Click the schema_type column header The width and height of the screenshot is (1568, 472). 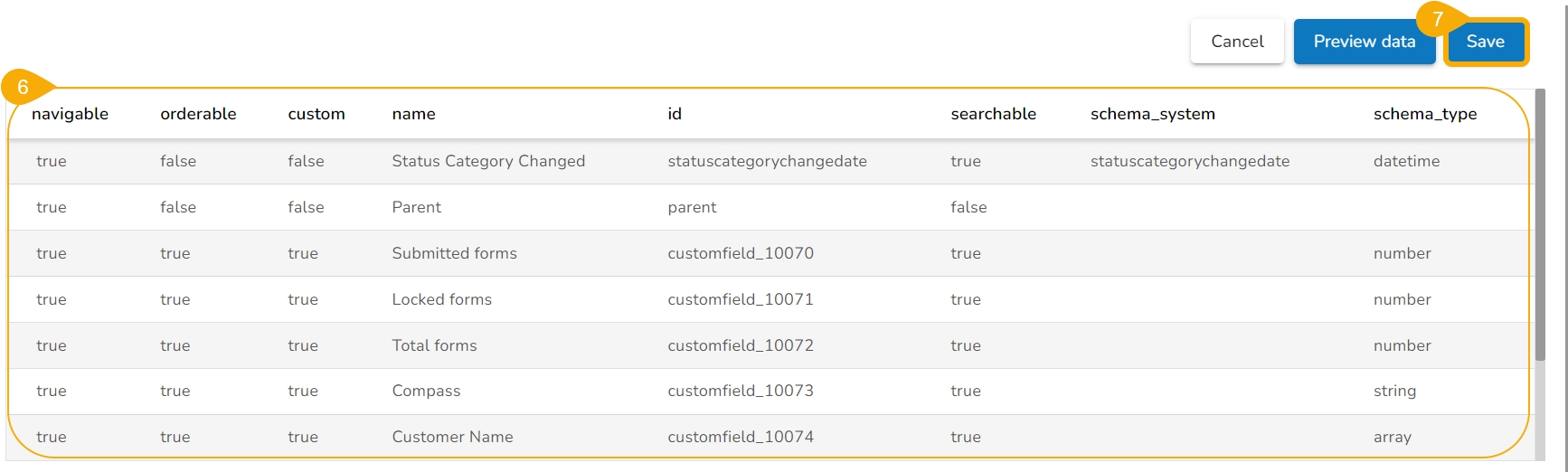click(1424, 114)
